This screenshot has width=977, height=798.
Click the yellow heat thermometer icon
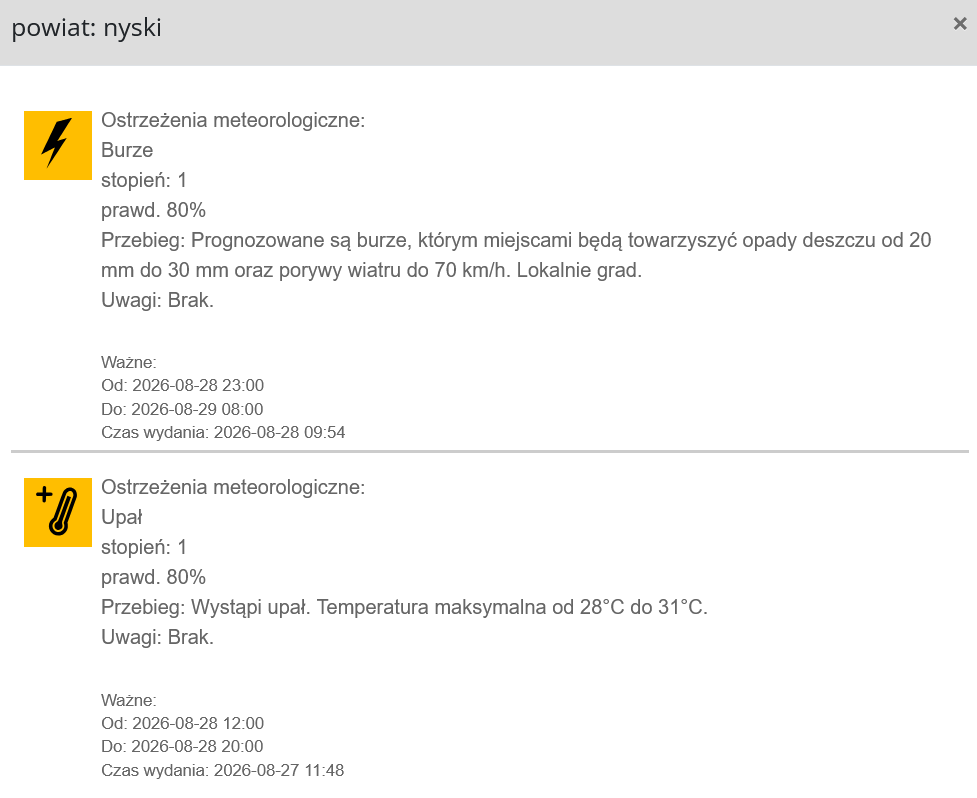click(58, 513)
